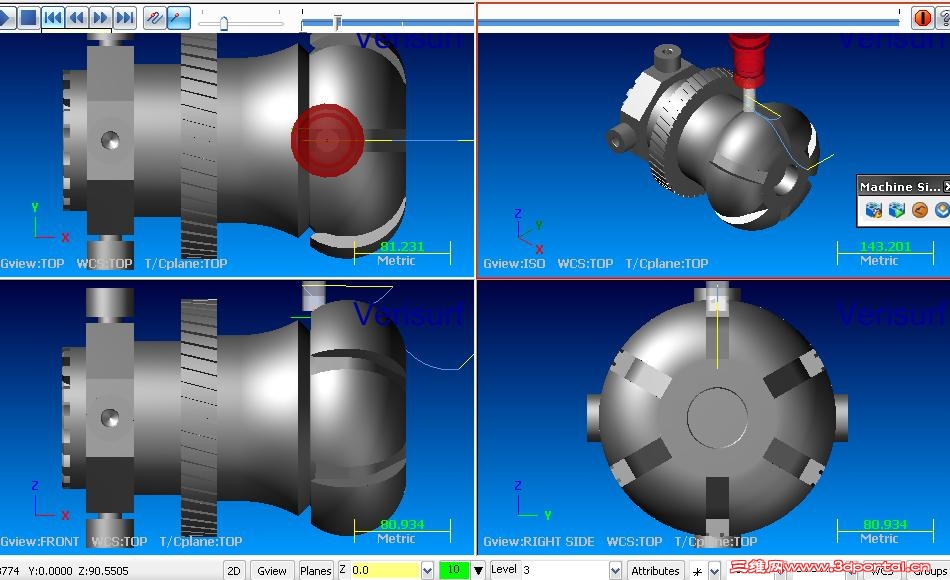Step forward with the double-right-arrow button
Screen dimensions: 950x580
[101, 18]
